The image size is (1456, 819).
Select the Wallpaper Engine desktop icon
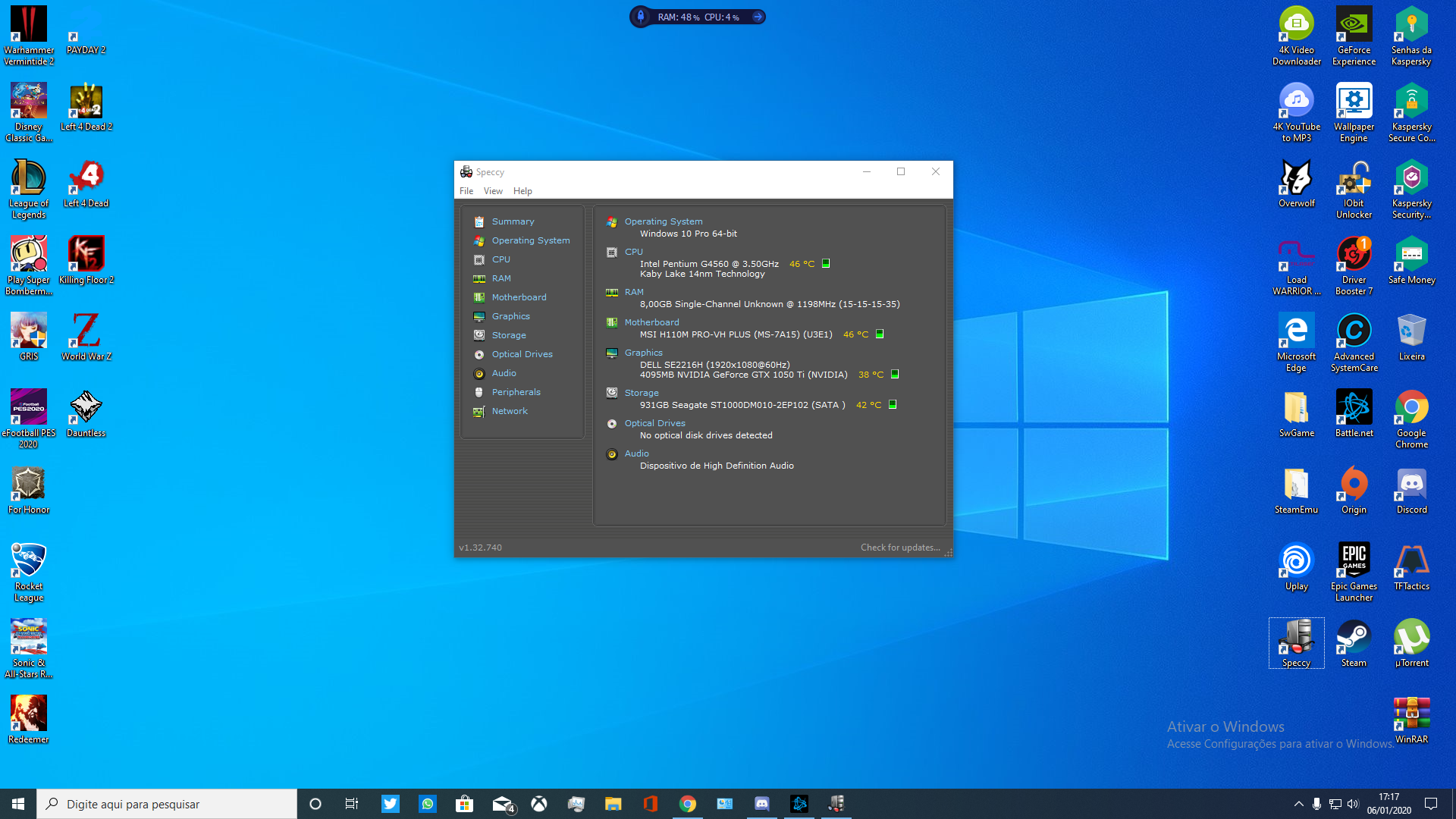click(x=1354, y=112)
